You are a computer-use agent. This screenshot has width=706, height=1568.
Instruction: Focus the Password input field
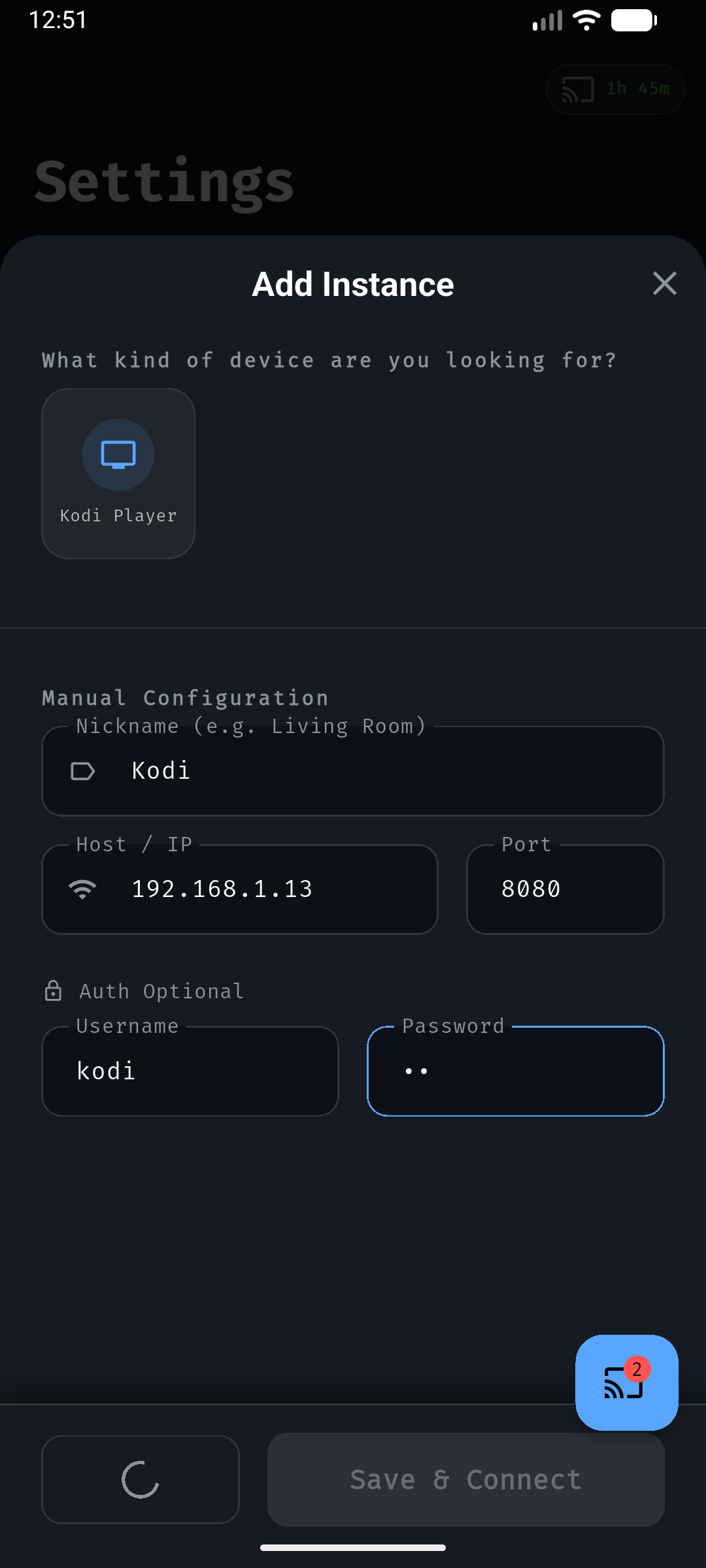coord(515,1070)
